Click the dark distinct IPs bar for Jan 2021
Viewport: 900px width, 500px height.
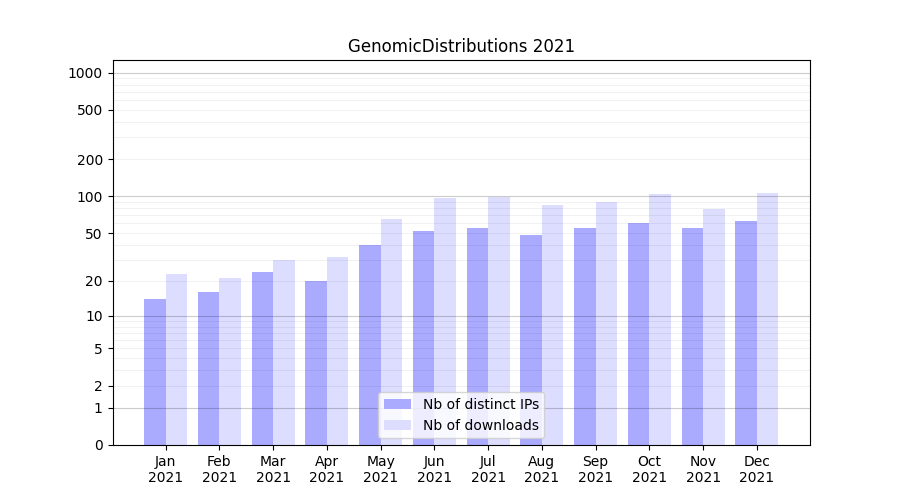tap(155, 372)
